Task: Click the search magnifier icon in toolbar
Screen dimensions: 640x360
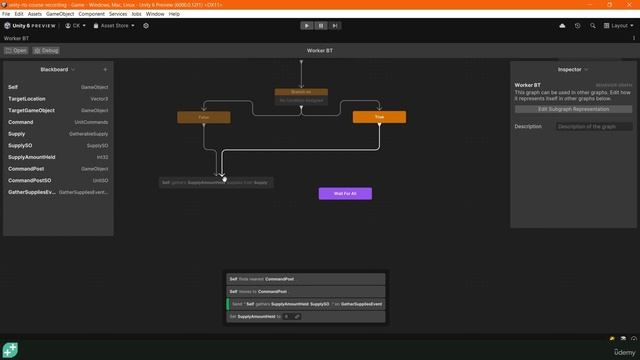Action: tap(592, 26)
